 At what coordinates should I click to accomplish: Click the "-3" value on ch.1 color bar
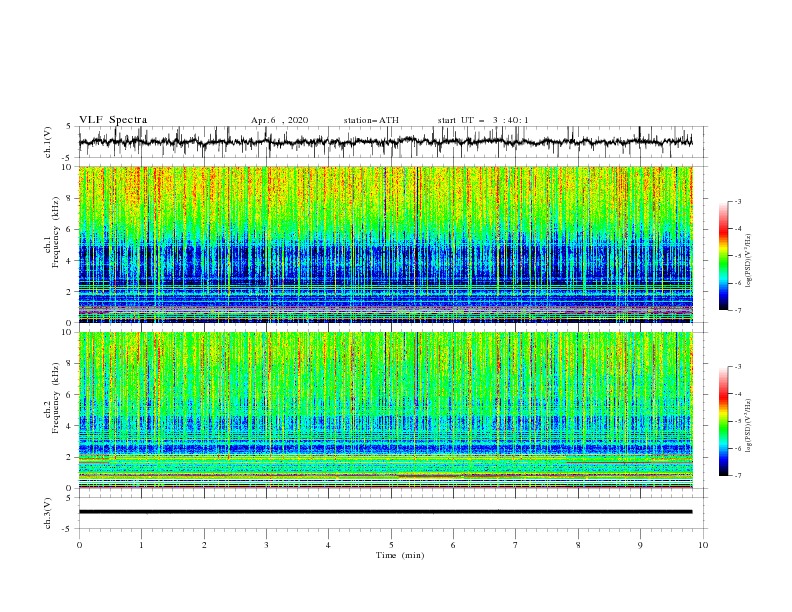click(737, 201)
